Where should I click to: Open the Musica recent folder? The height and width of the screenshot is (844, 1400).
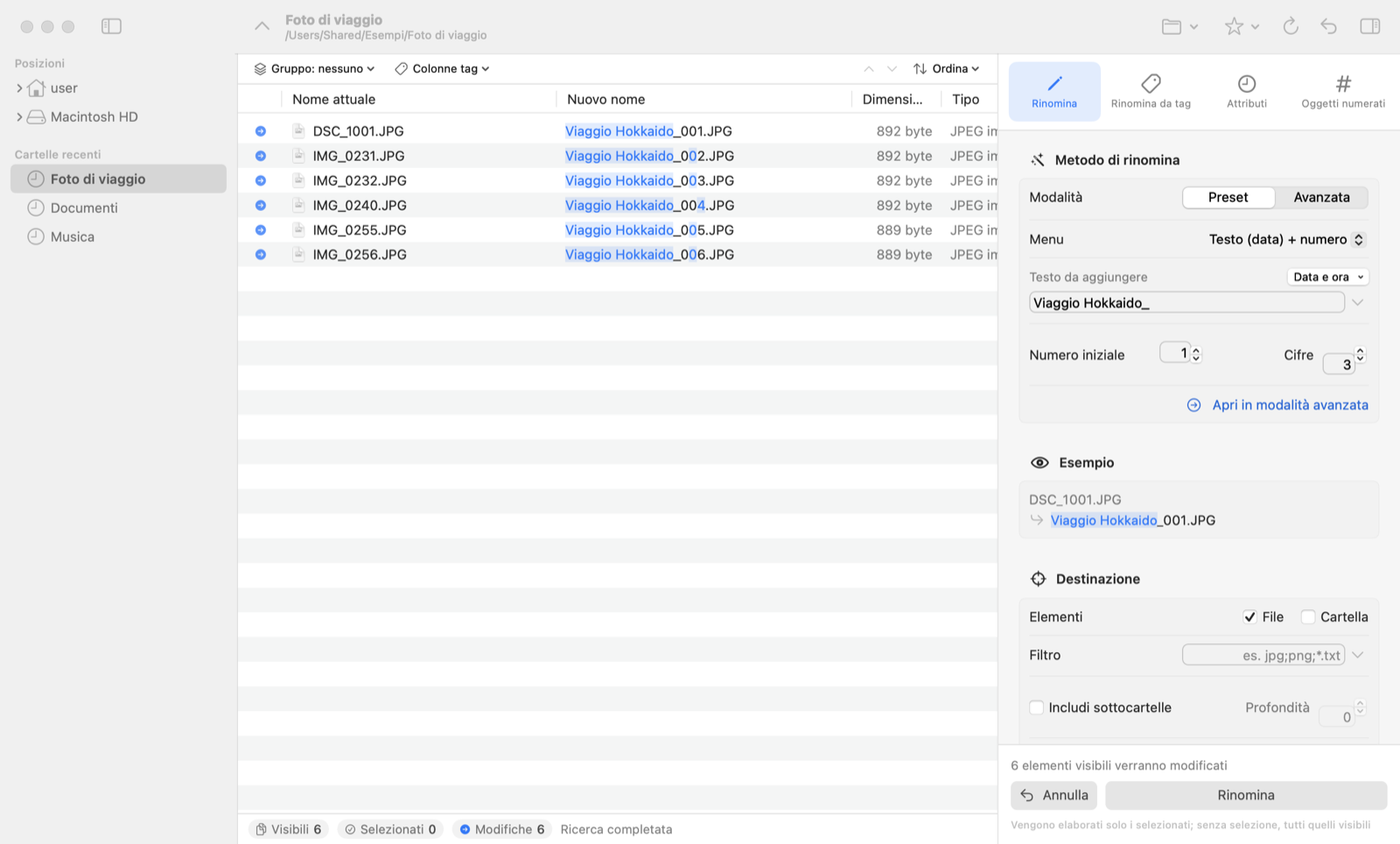[118, 236]
